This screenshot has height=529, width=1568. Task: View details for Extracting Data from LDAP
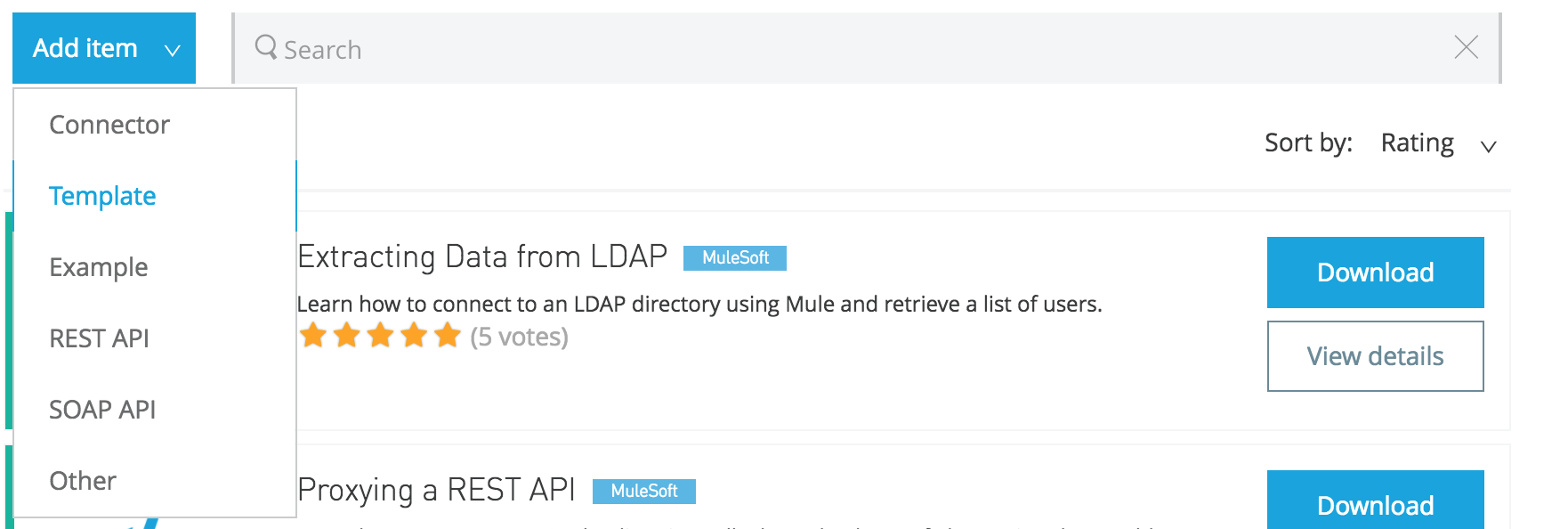1375,356
